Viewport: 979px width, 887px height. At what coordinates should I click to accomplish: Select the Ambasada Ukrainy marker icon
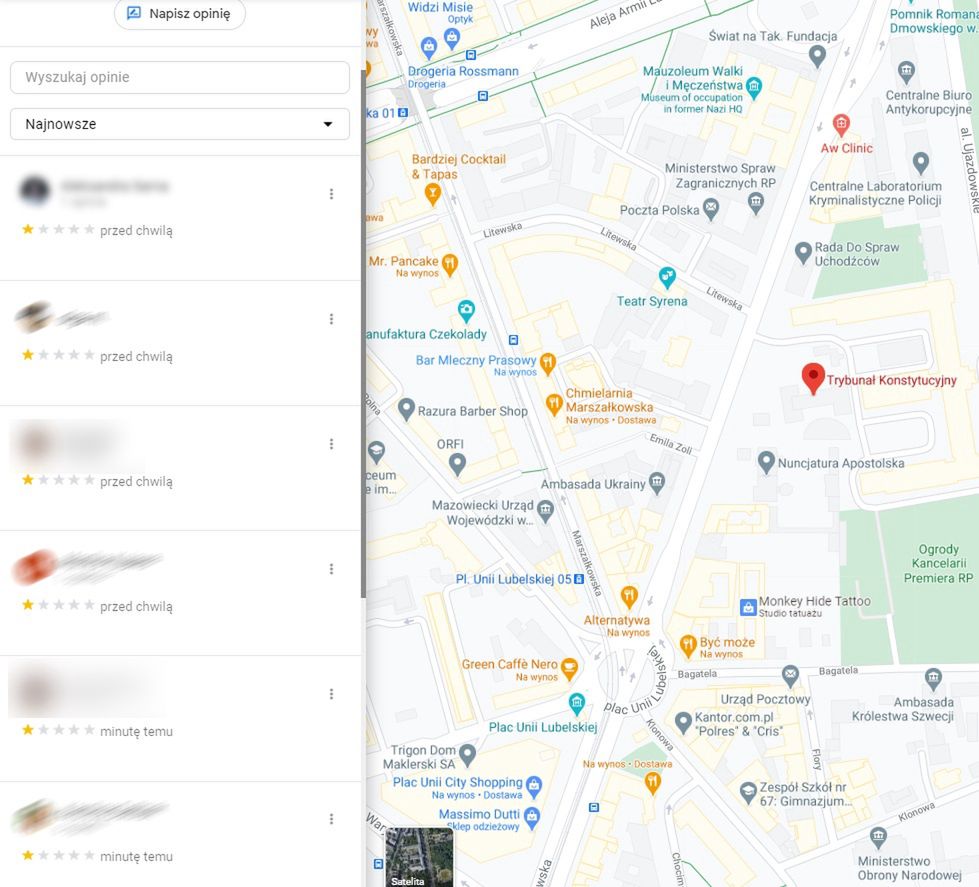(657, 483)
